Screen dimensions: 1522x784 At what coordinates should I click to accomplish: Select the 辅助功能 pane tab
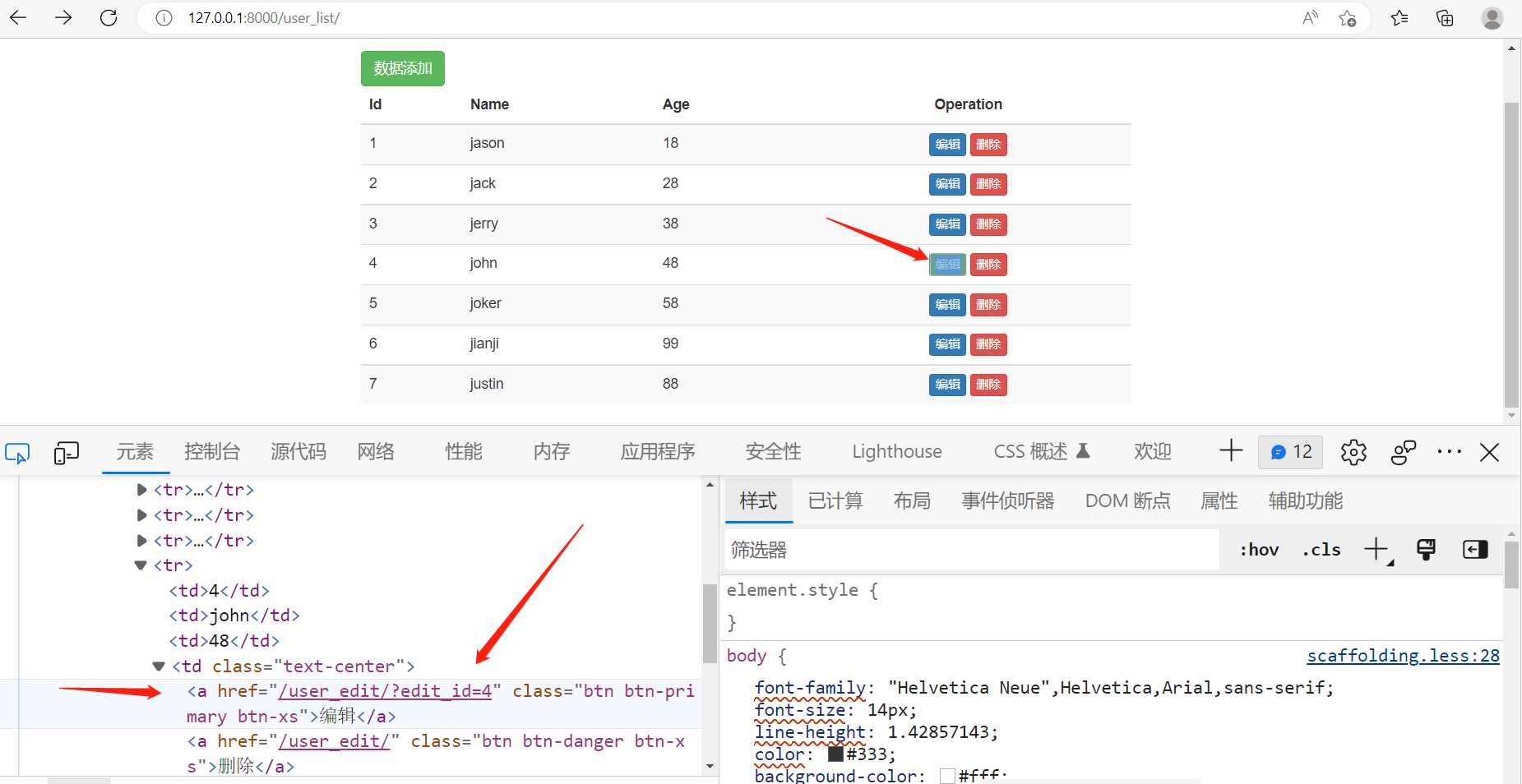pyautogui.click(x=1306, y=501)
